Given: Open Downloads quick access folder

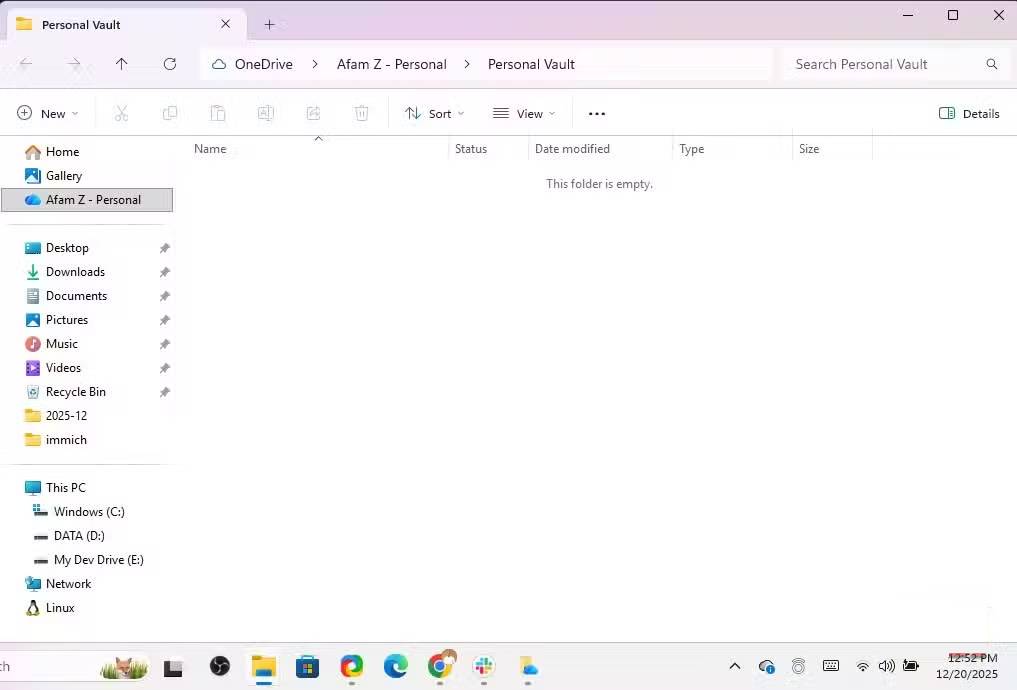Looking at the screenshot, I should (75, 272).
